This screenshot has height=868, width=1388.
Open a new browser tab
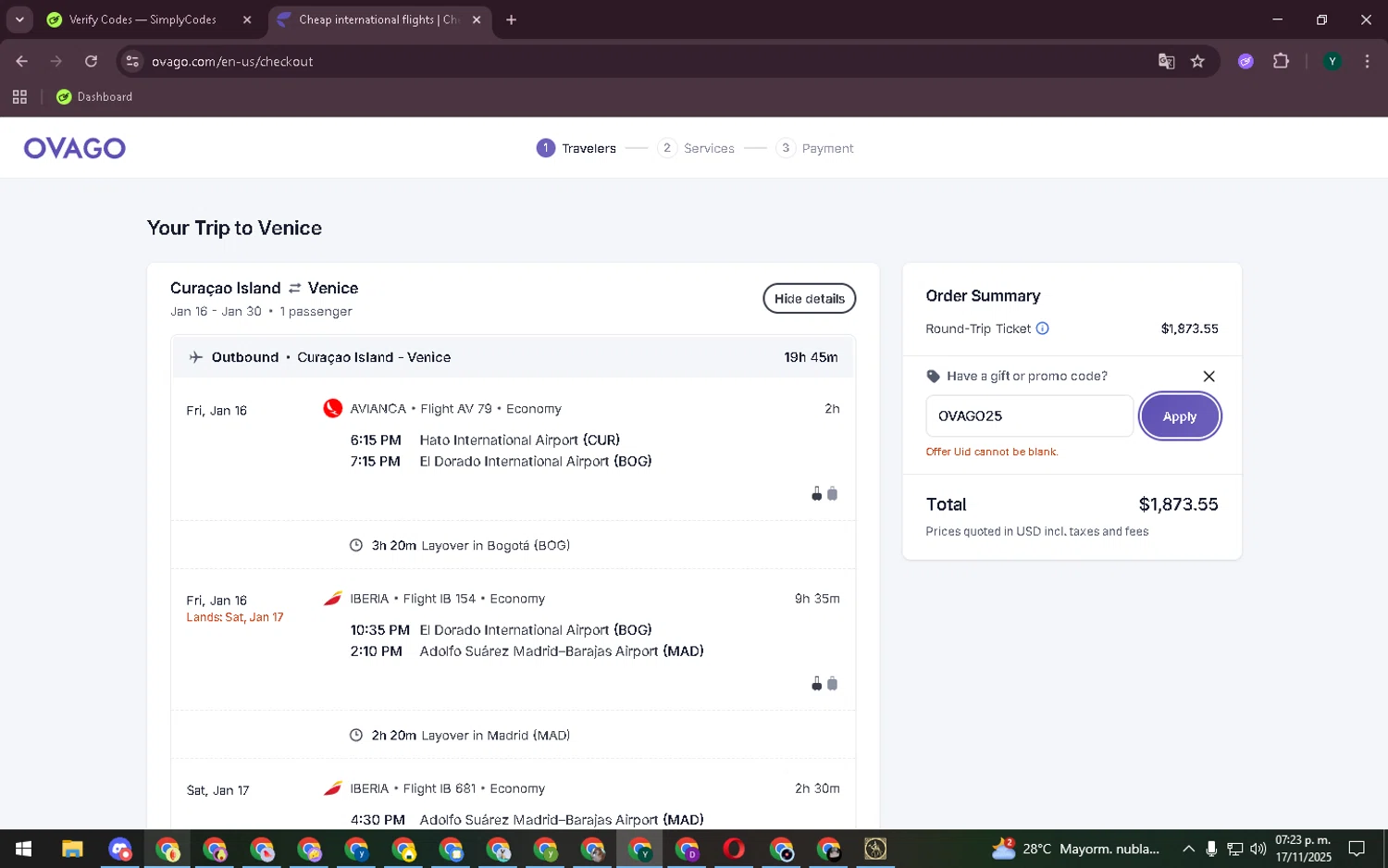pos(511,19)
